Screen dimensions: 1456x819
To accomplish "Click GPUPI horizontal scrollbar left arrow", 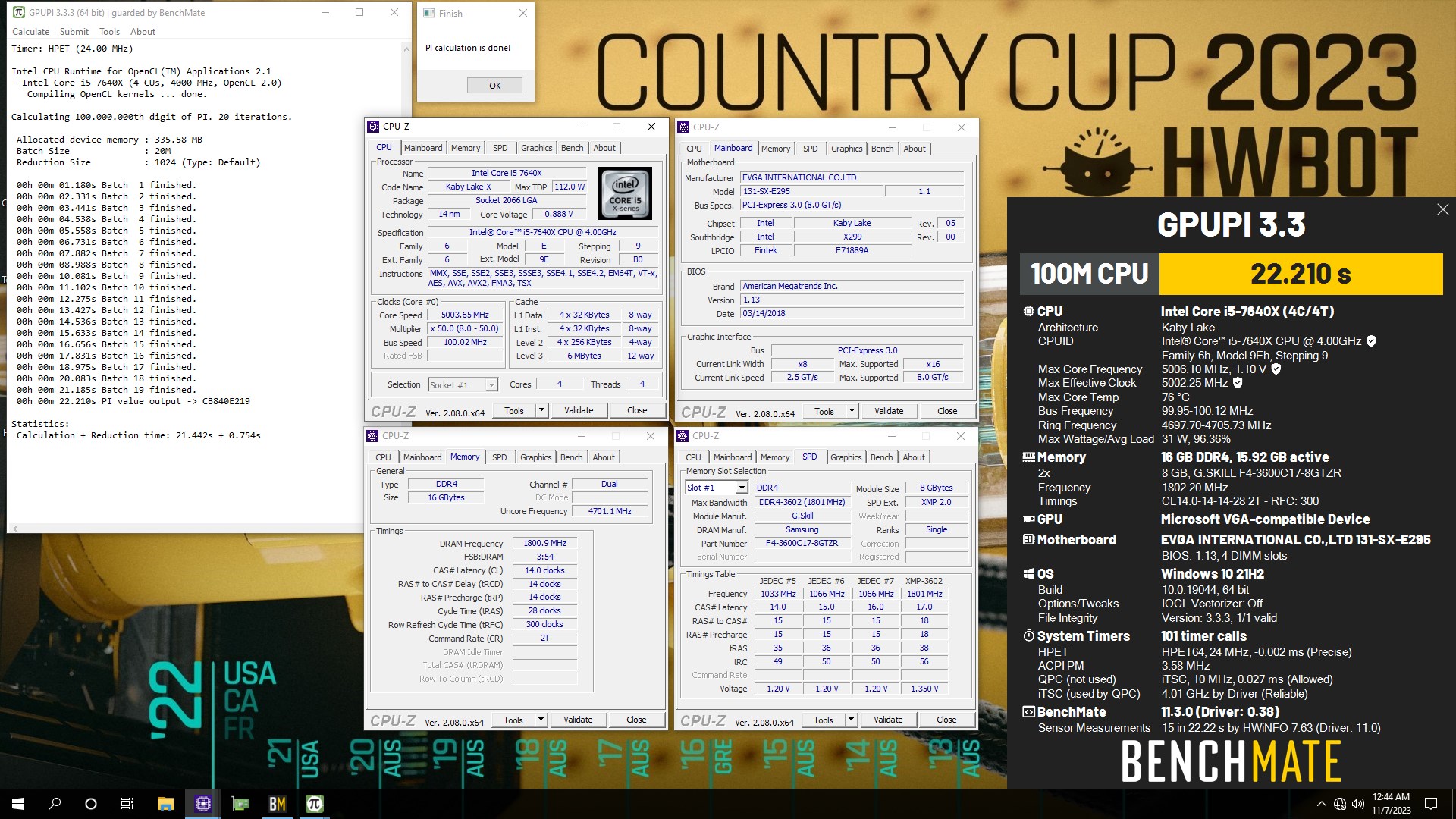I will pos(14,529).
